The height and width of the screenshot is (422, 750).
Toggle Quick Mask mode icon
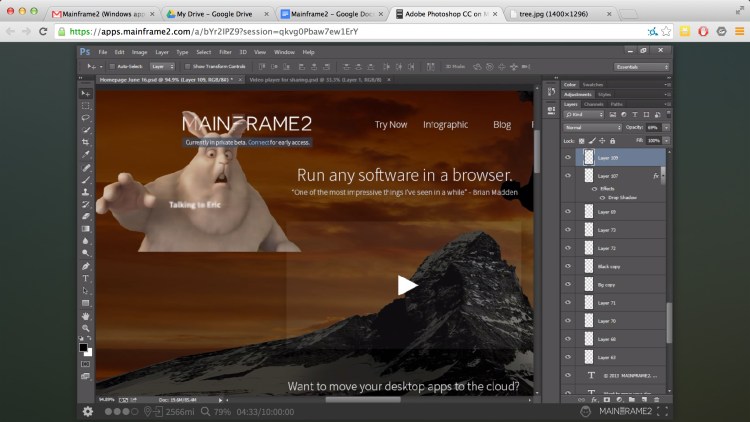[x=86, y=364]
